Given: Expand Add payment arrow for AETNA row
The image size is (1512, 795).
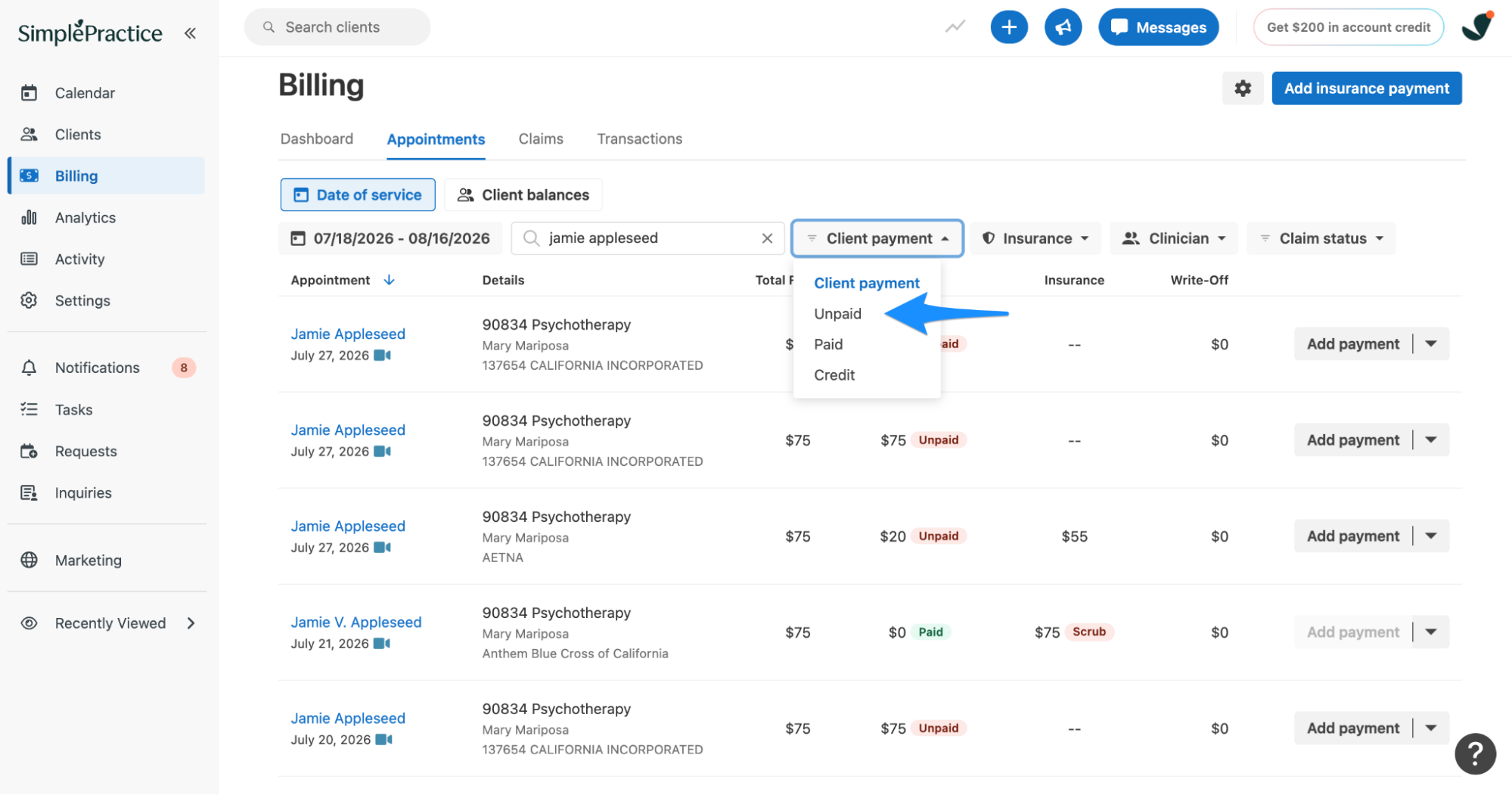Looking at the screenshot, I should point(1431,536).
